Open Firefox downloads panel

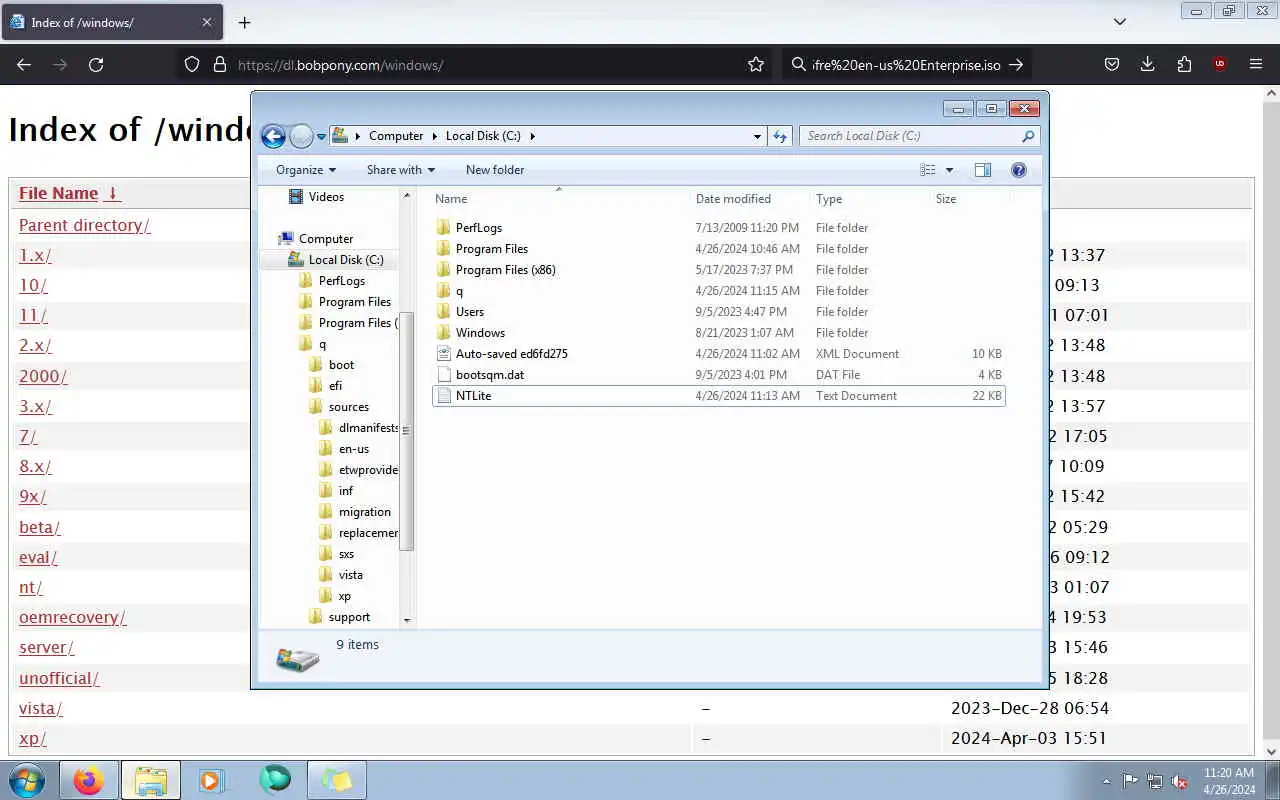1148,64
